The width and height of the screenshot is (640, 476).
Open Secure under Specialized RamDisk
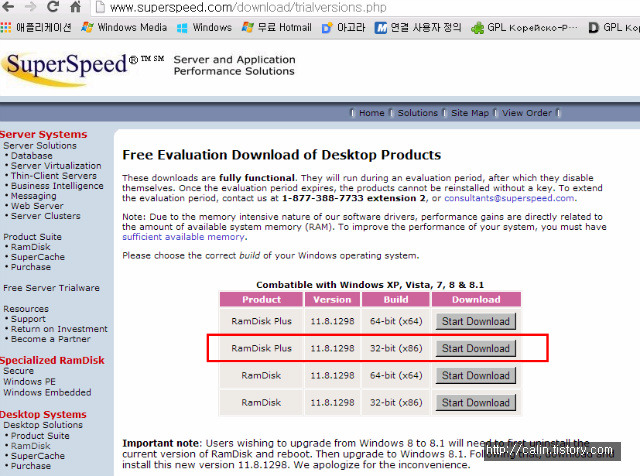coord(18,371)
